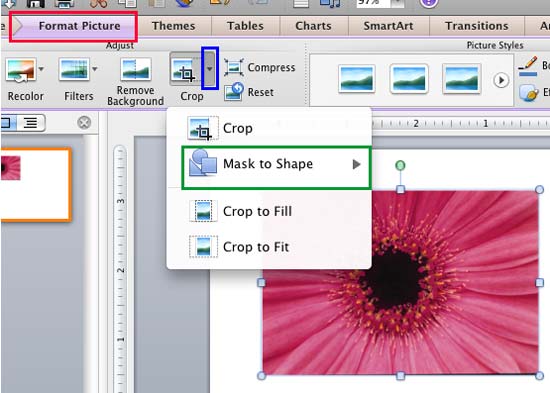Apply the second picture style thumbnail
The height and width of the screenshot is (393, 550).
[409, 78]
